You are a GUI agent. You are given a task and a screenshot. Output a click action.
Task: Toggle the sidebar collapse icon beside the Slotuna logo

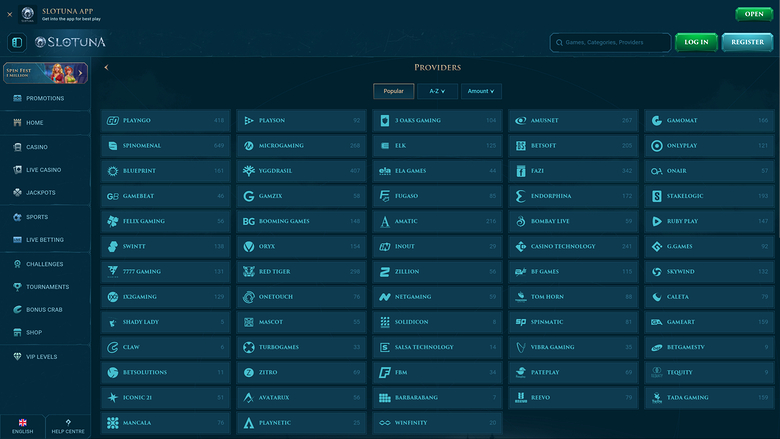click(17, 42)
